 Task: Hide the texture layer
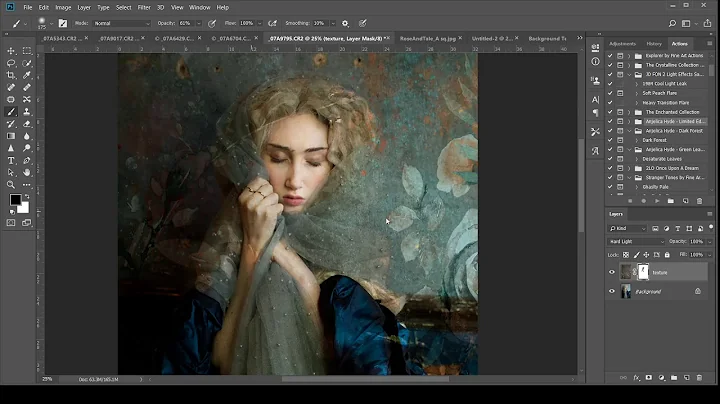[612, 272]
